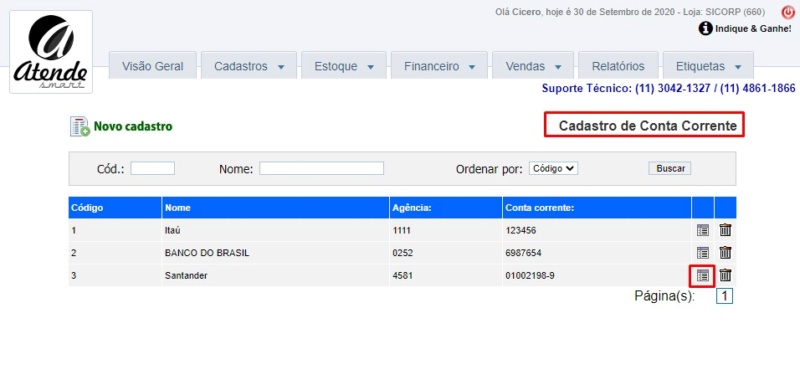Image resolution: width=800 pixels, height=380 pixels.
Task: Open the Indique & Ganhe! link
Action: 753,29
